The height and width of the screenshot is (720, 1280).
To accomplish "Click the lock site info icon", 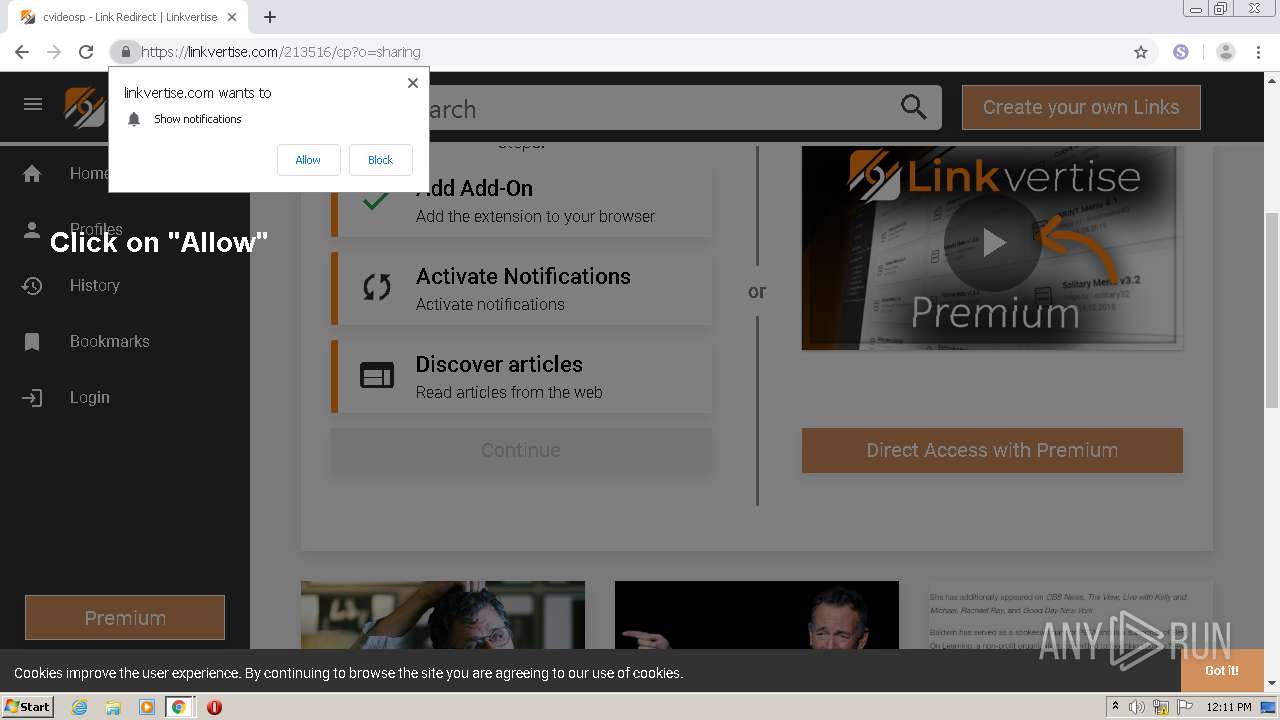I will [124, 52].
